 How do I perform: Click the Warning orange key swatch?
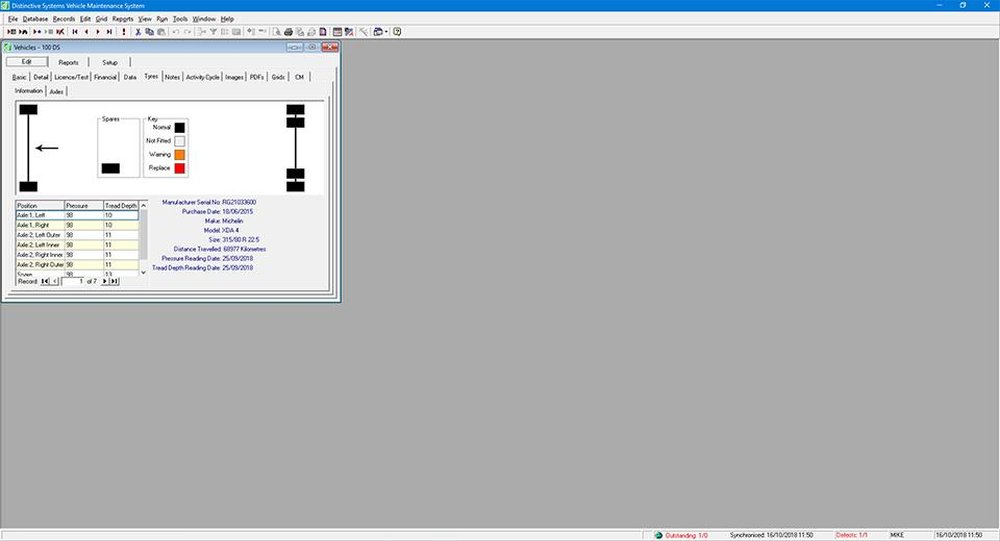180,155
